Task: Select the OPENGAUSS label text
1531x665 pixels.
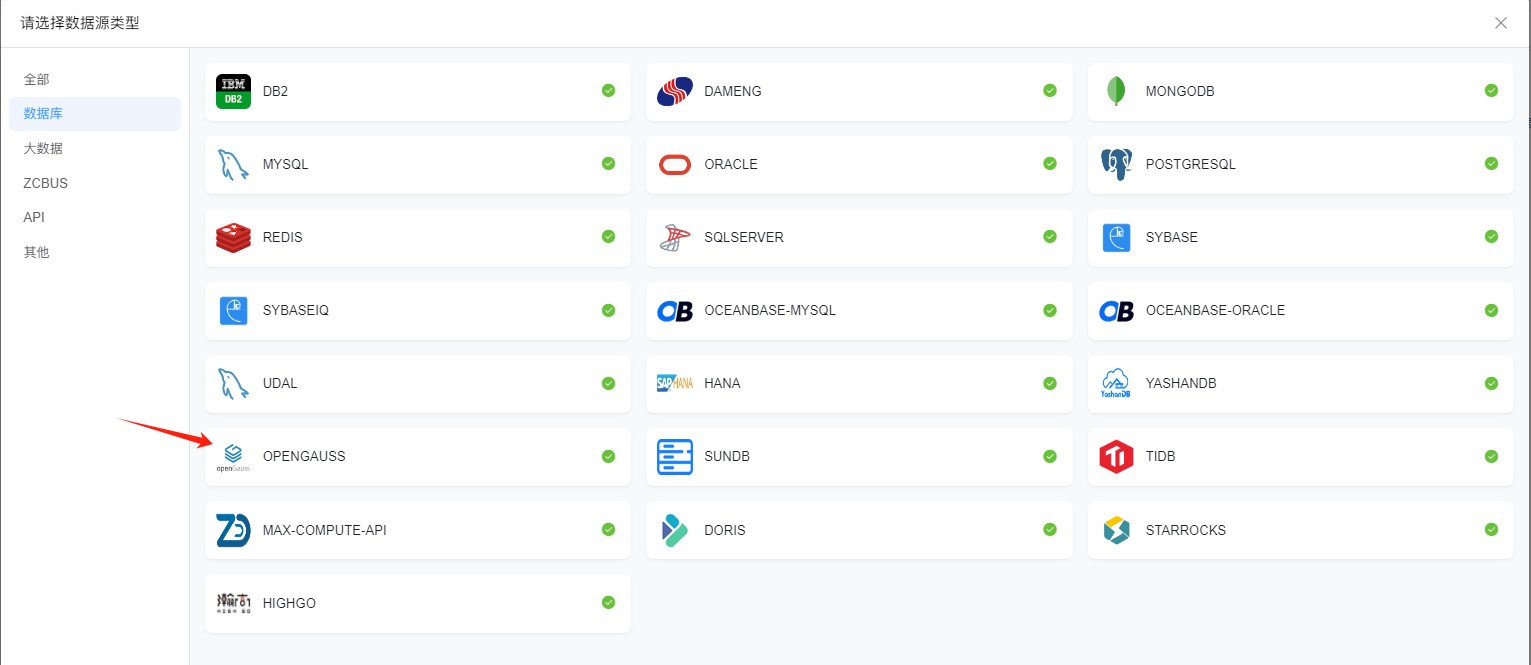Action: (304, 456)
